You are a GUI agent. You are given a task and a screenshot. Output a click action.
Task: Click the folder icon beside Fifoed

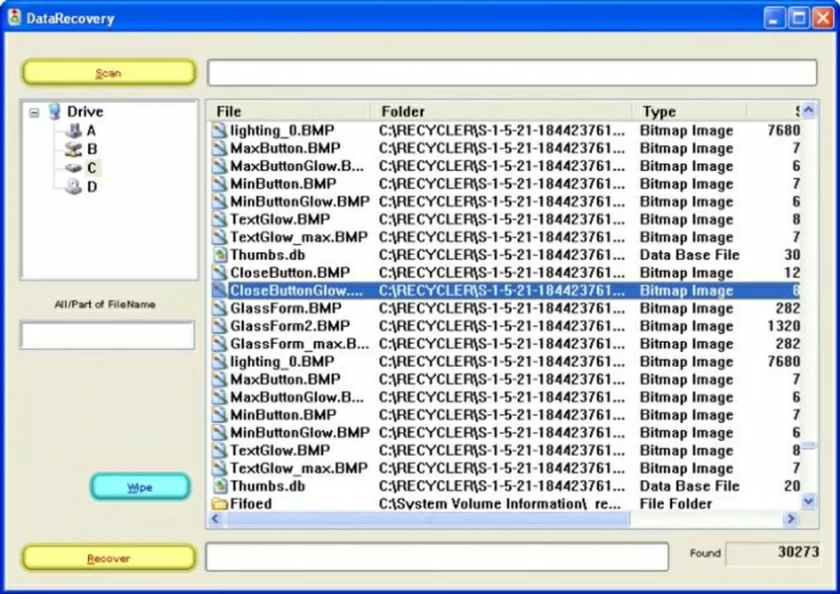(221, 504)
